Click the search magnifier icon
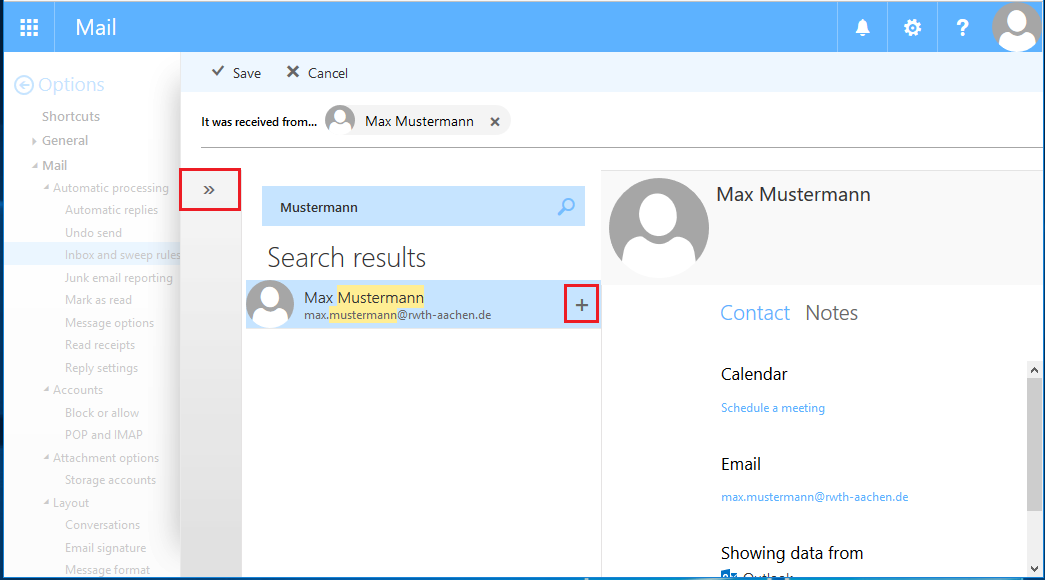The width and height of the screenshot is (1045, 580). pyautogui.click(x=565, y=206)
